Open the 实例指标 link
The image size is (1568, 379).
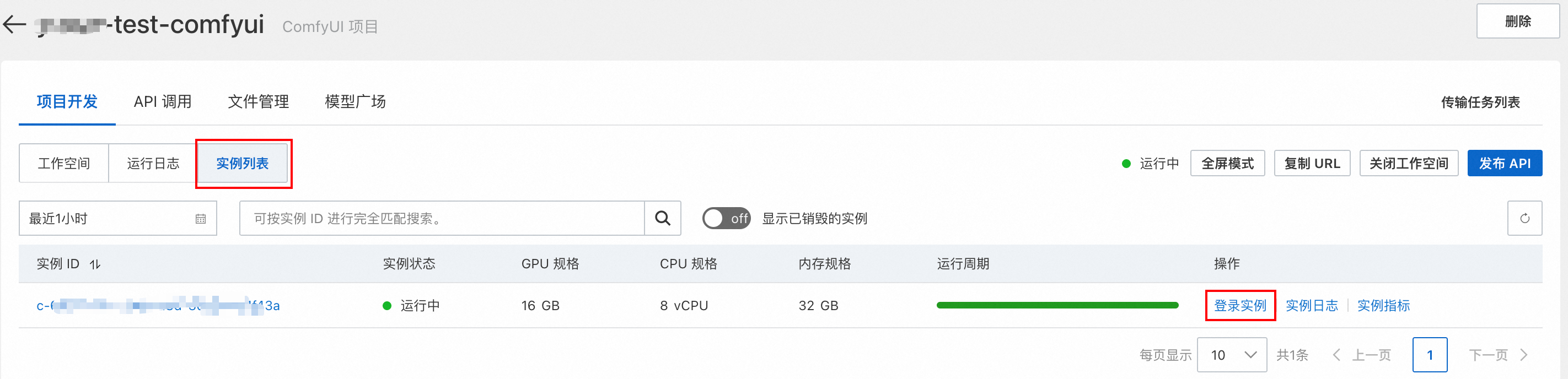[x=1383, y=305]
